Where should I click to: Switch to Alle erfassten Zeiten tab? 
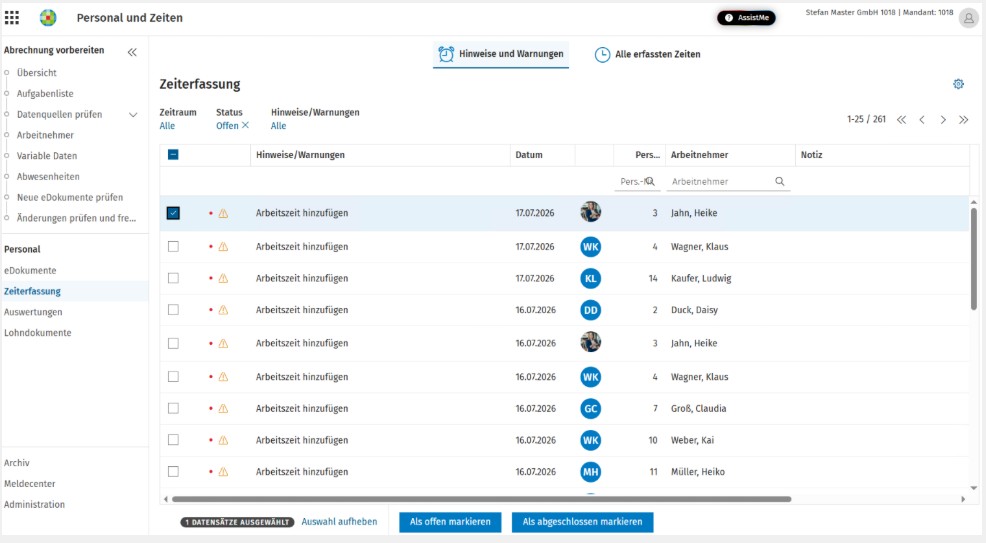(x=648, y=54)
